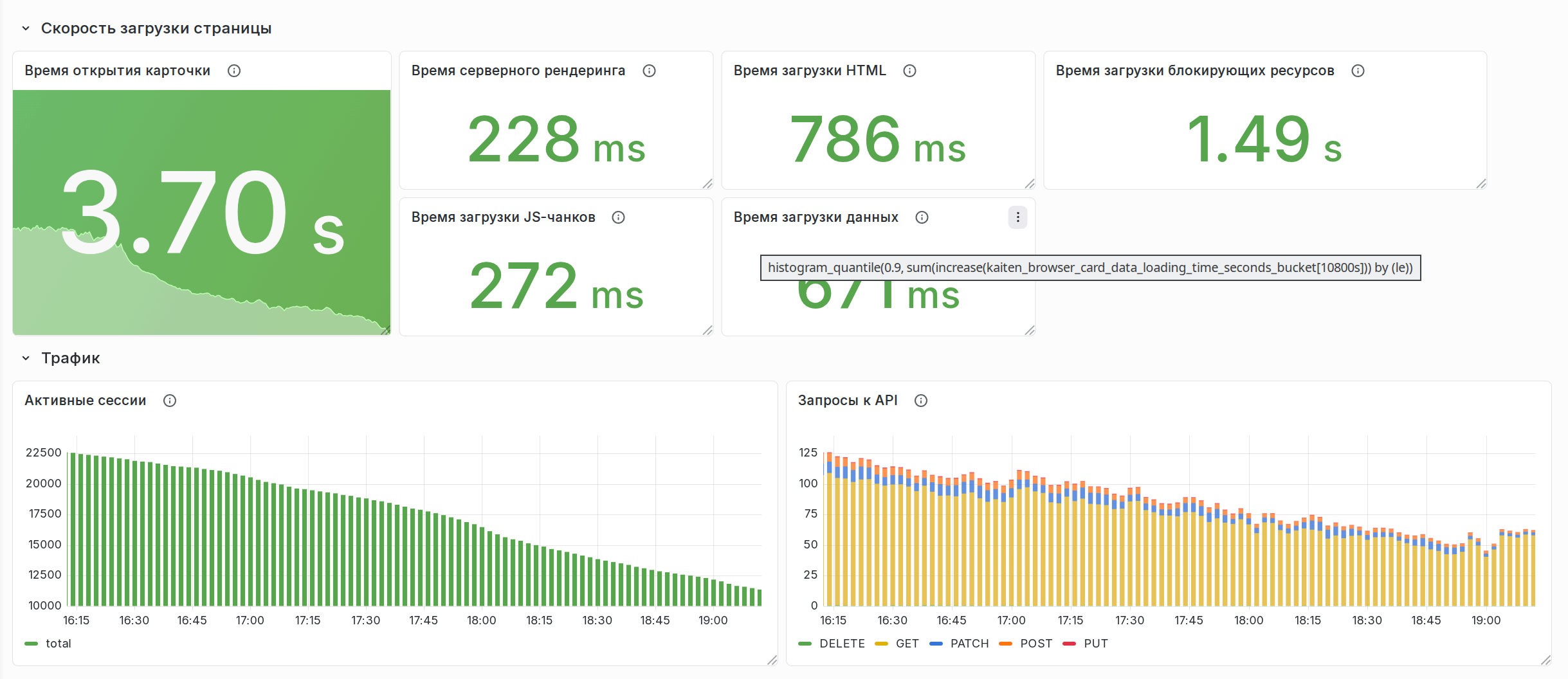Open three-dot menu on Время загрузки данных panel

coord(1017,217)
